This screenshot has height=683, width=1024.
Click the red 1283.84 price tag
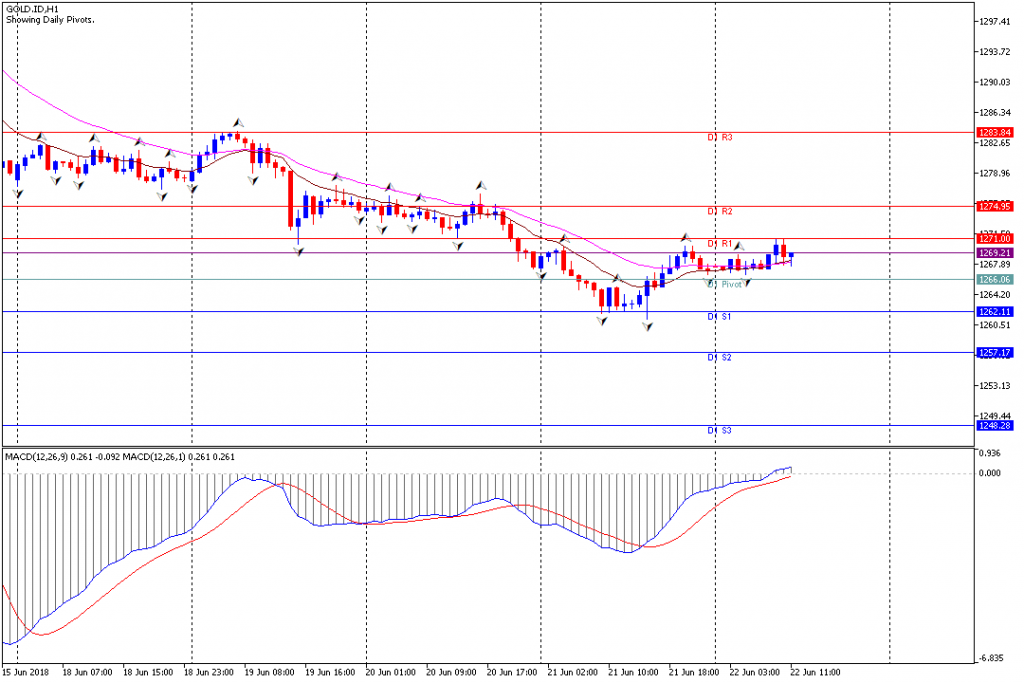(x=994, y=132)
